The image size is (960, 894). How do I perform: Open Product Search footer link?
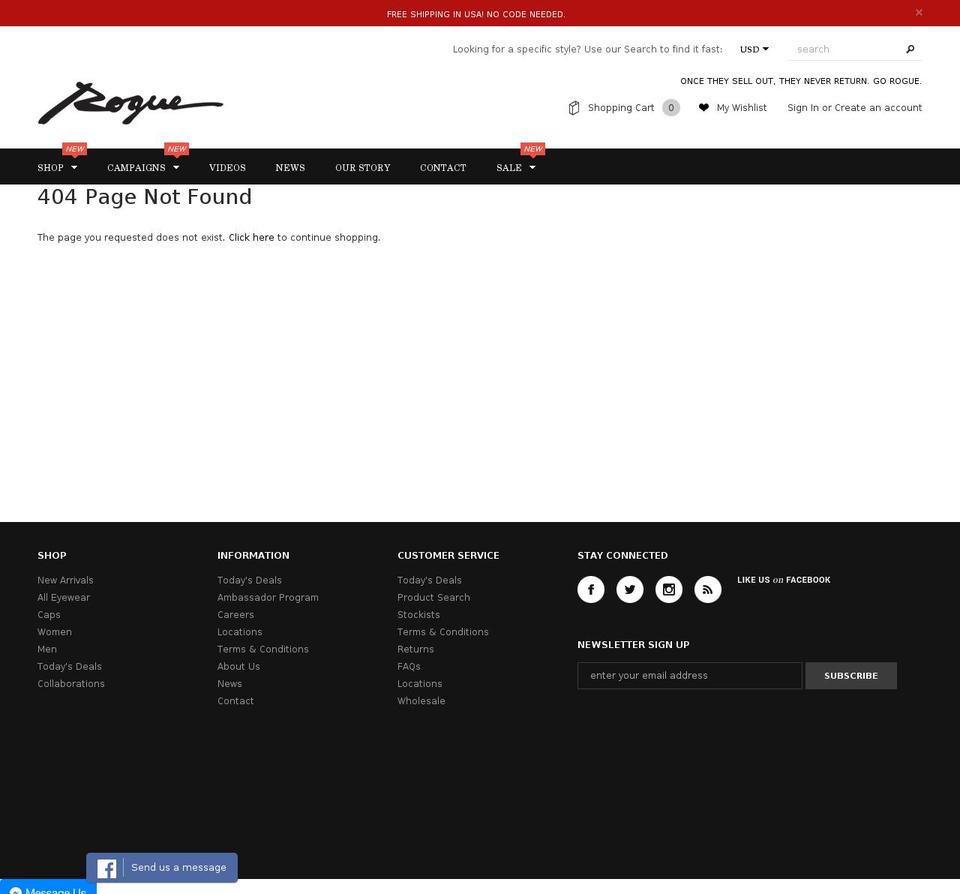coord(433,597)
